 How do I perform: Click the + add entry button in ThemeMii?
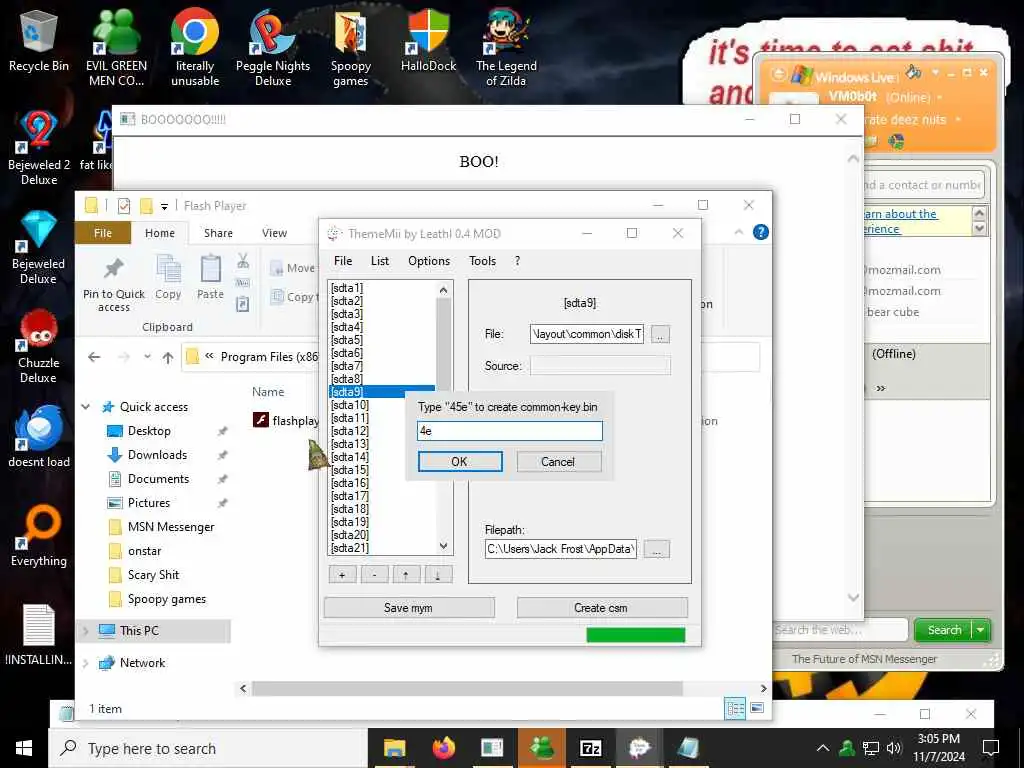pos(342,575)
